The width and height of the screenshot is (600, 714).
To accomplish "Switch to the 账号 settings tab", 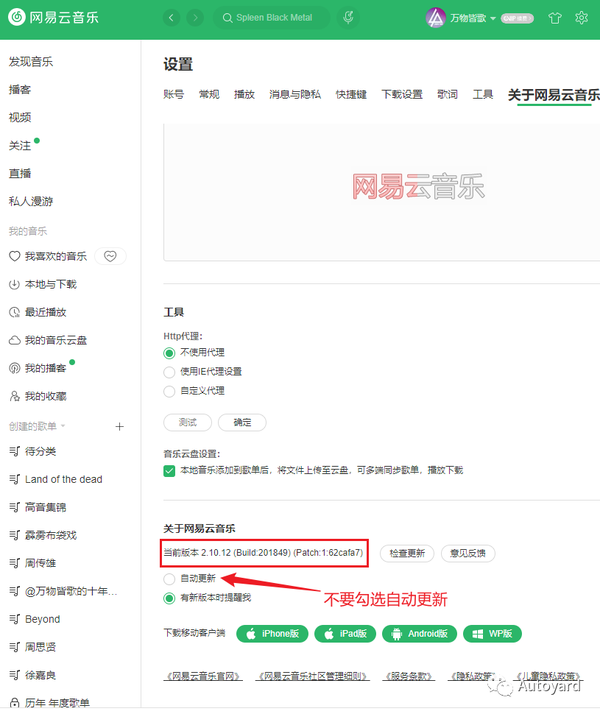I will [174, 94].
